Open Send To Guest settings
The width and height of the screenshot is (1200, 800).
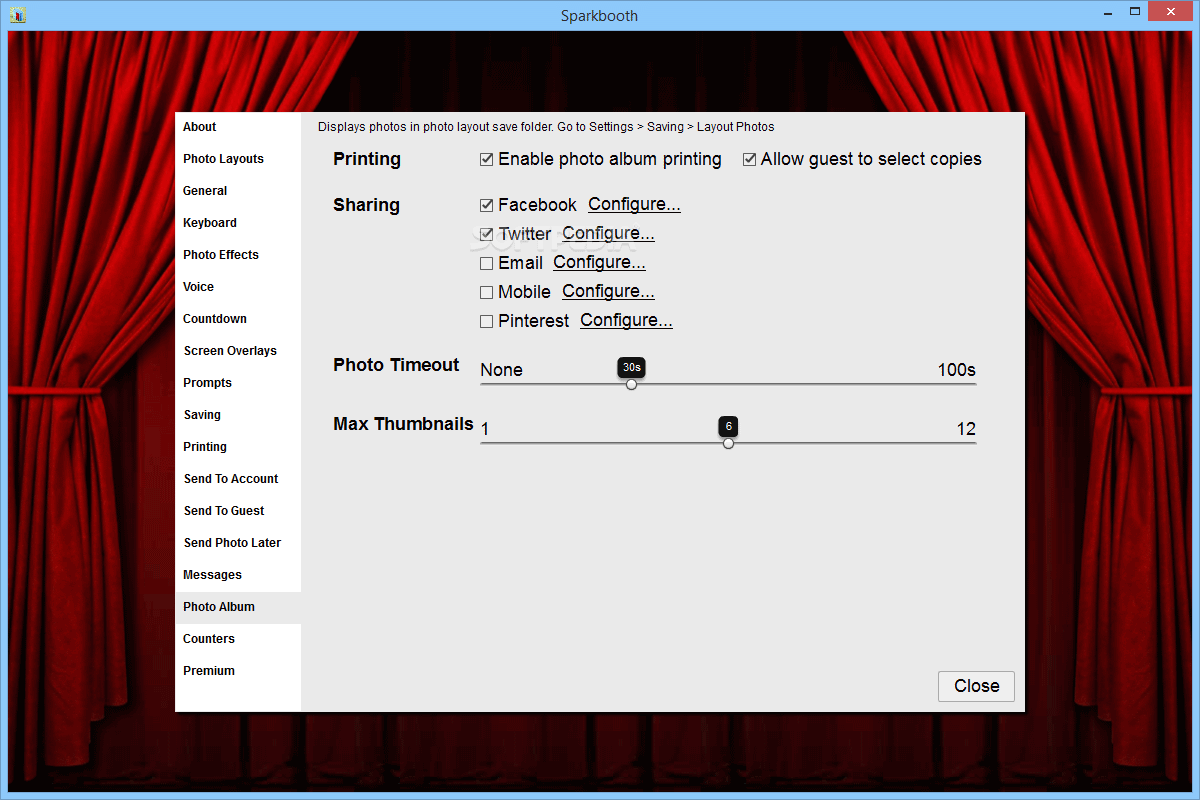[238, 511]
